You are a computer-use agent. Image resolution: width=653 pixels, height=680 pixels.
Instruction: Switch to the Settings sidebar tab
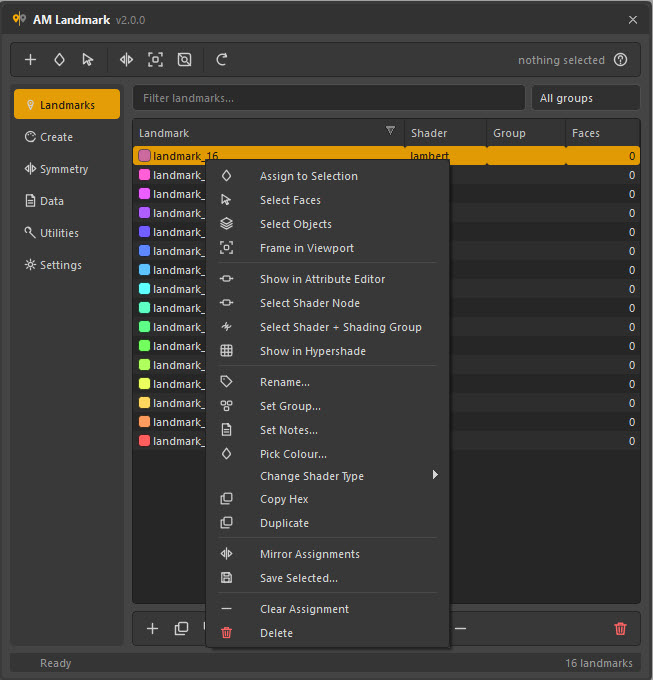[67, 265]
